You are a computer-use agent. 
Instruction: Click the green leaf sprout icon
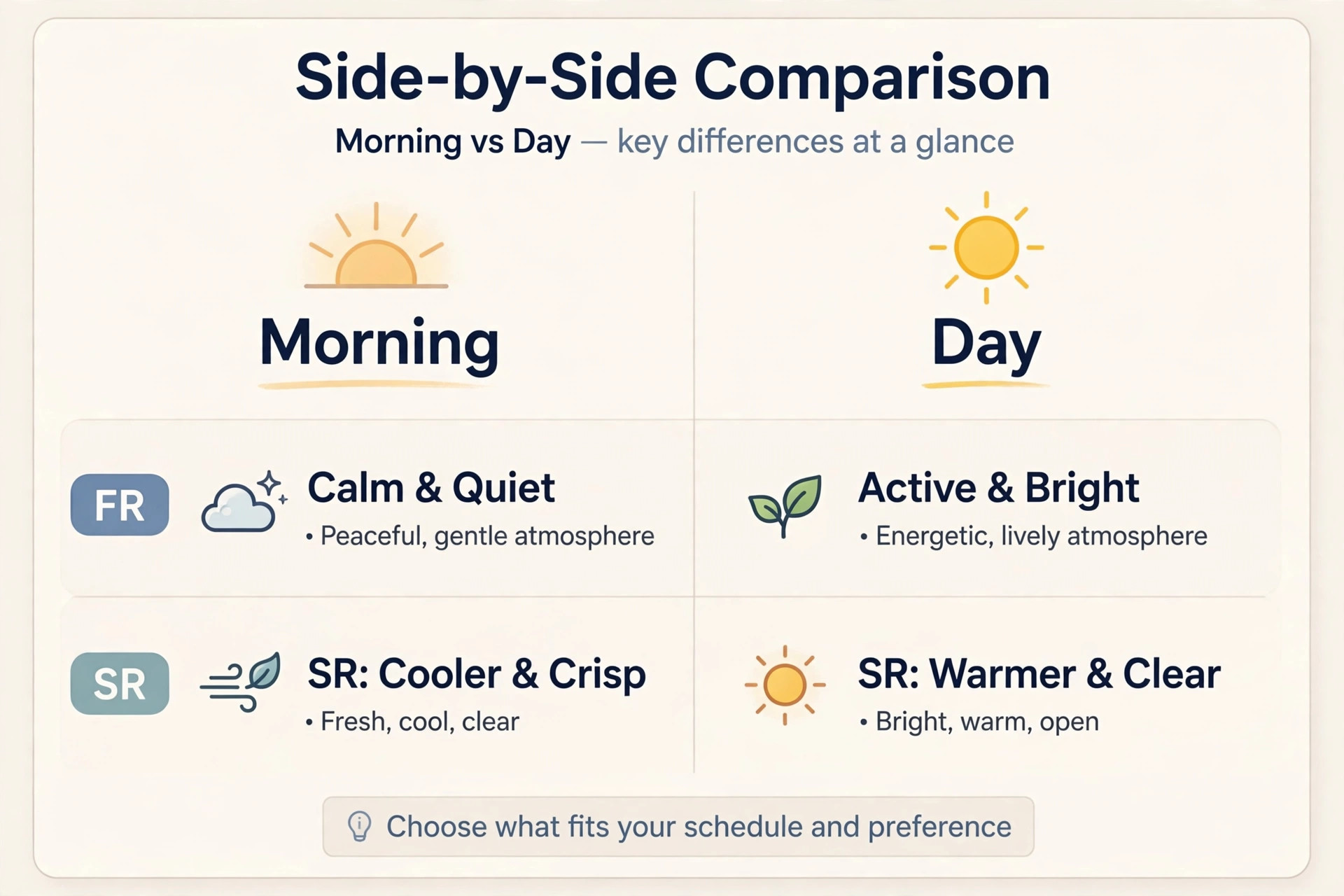(x=785, y=505)
